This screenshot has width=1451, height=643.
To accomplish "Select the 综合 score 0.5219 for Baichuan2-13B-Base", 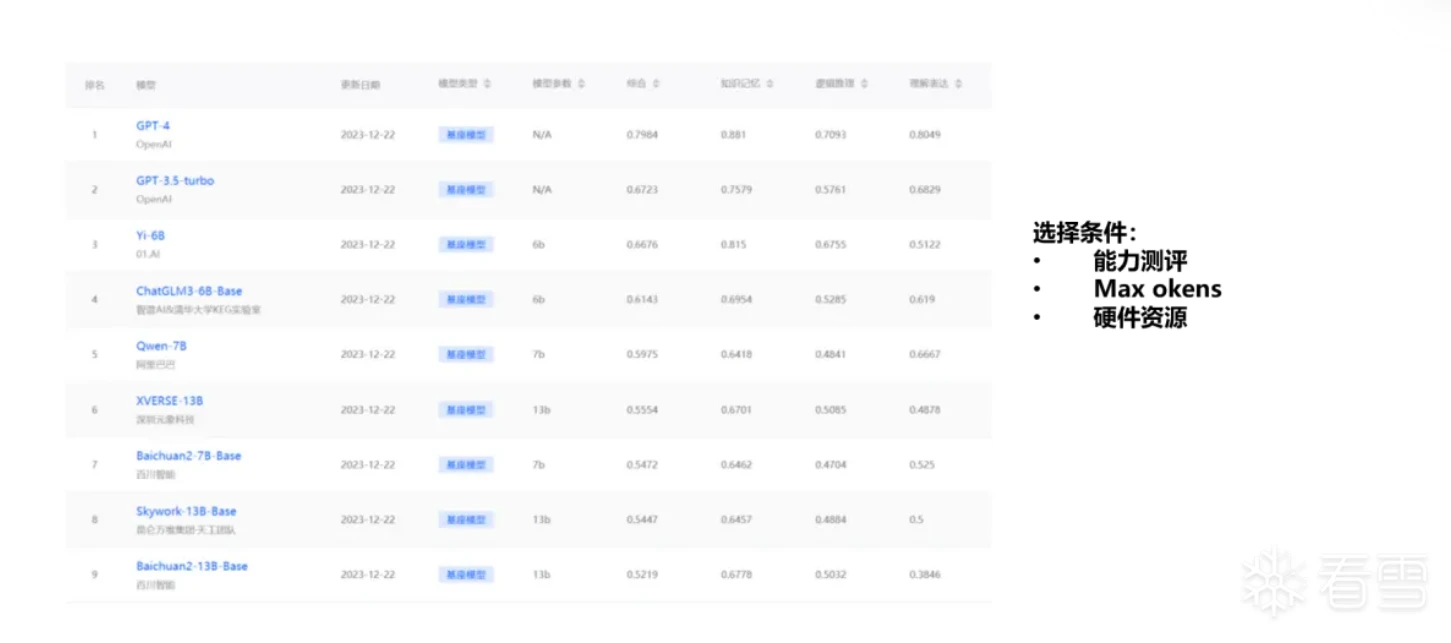I will (x=642, y=574).
